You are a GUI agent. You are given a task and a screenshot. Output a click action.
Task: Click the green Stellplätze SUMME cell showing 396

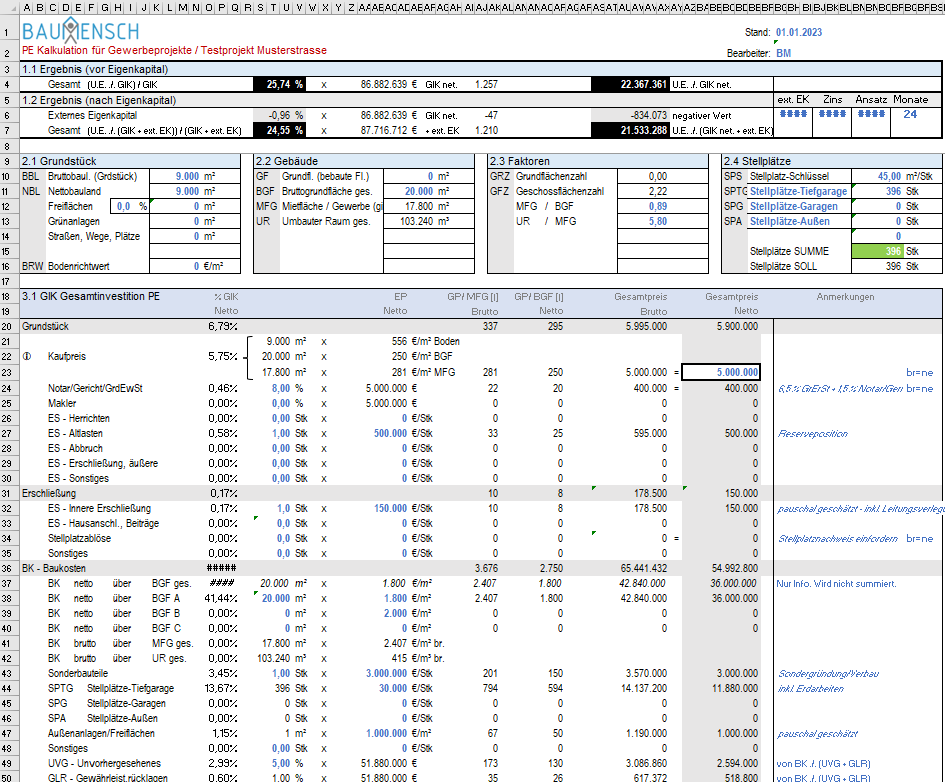coord(877,251)
